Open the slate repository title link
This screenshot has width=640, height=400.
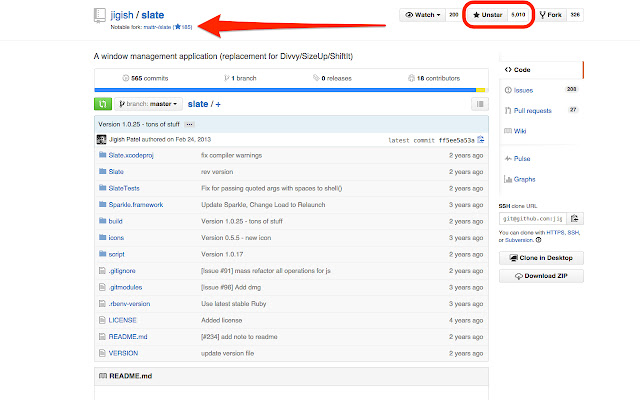point(153,15)
